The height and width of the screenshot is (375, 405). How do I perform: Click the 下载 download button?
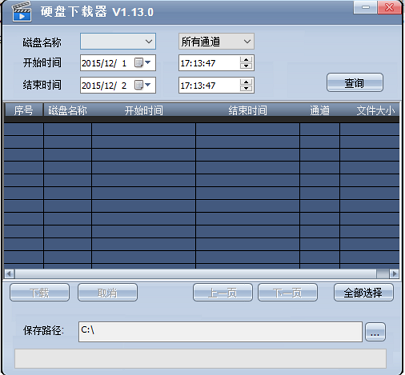(x=40, y=293)
